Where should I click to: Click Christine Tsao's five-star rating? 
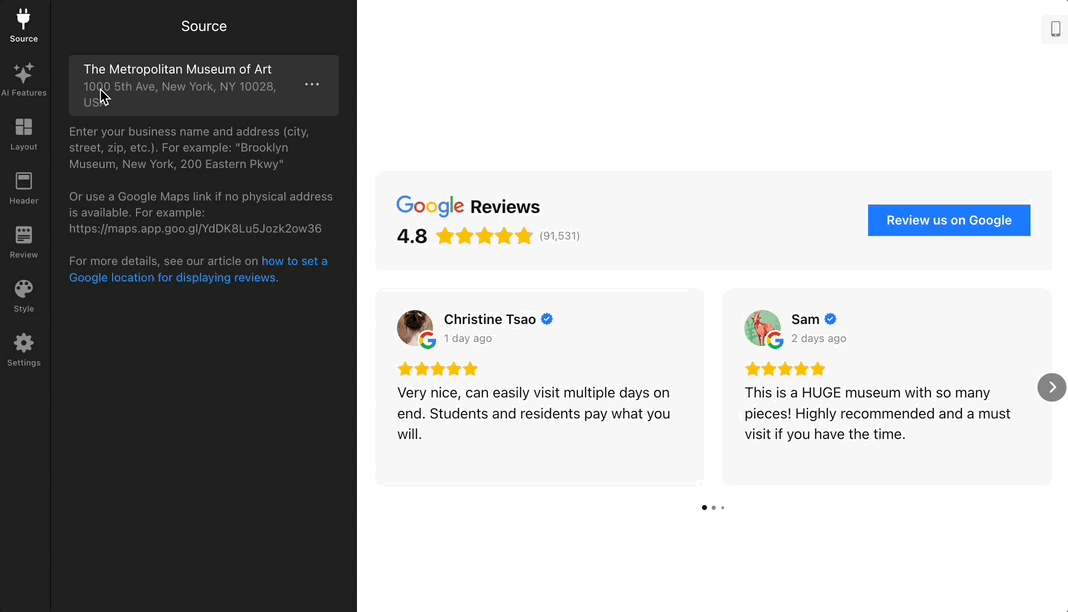(437, 369)
